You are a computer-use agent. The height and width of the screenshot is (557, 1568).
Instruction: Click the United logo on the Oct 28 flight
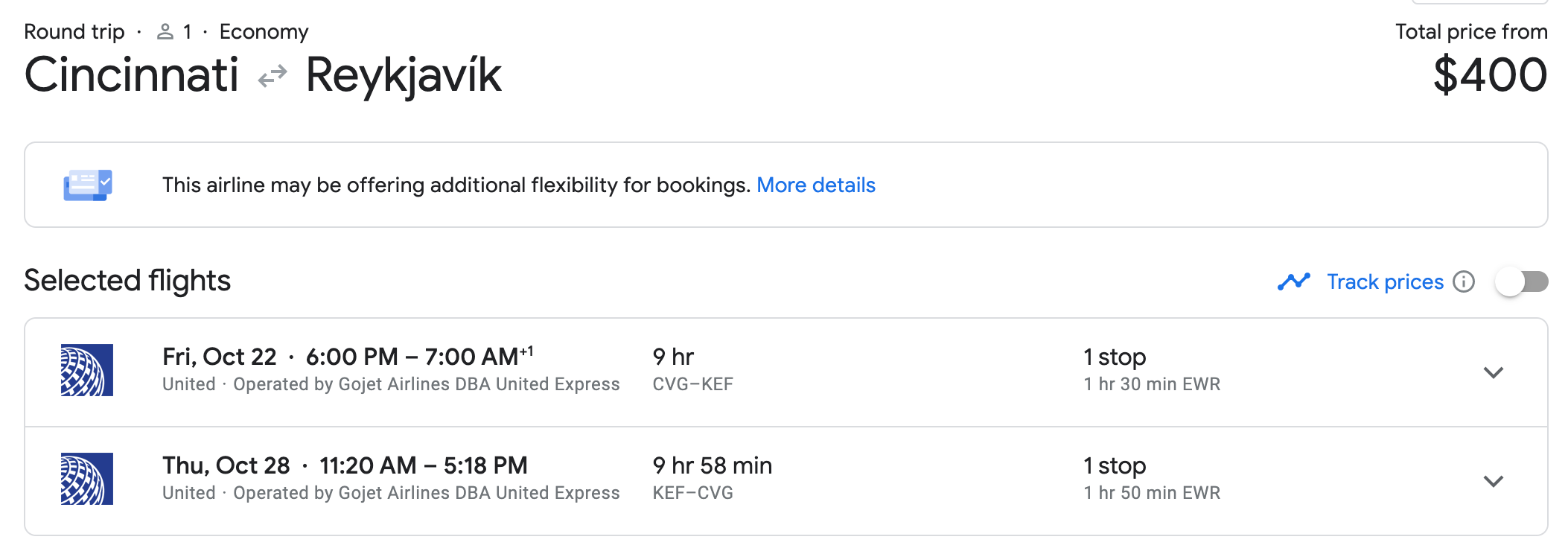tap(87, 479)
